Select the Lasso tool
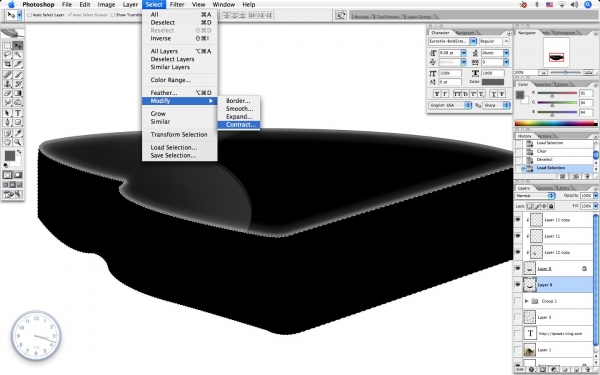600x375 pixels. 7,55
